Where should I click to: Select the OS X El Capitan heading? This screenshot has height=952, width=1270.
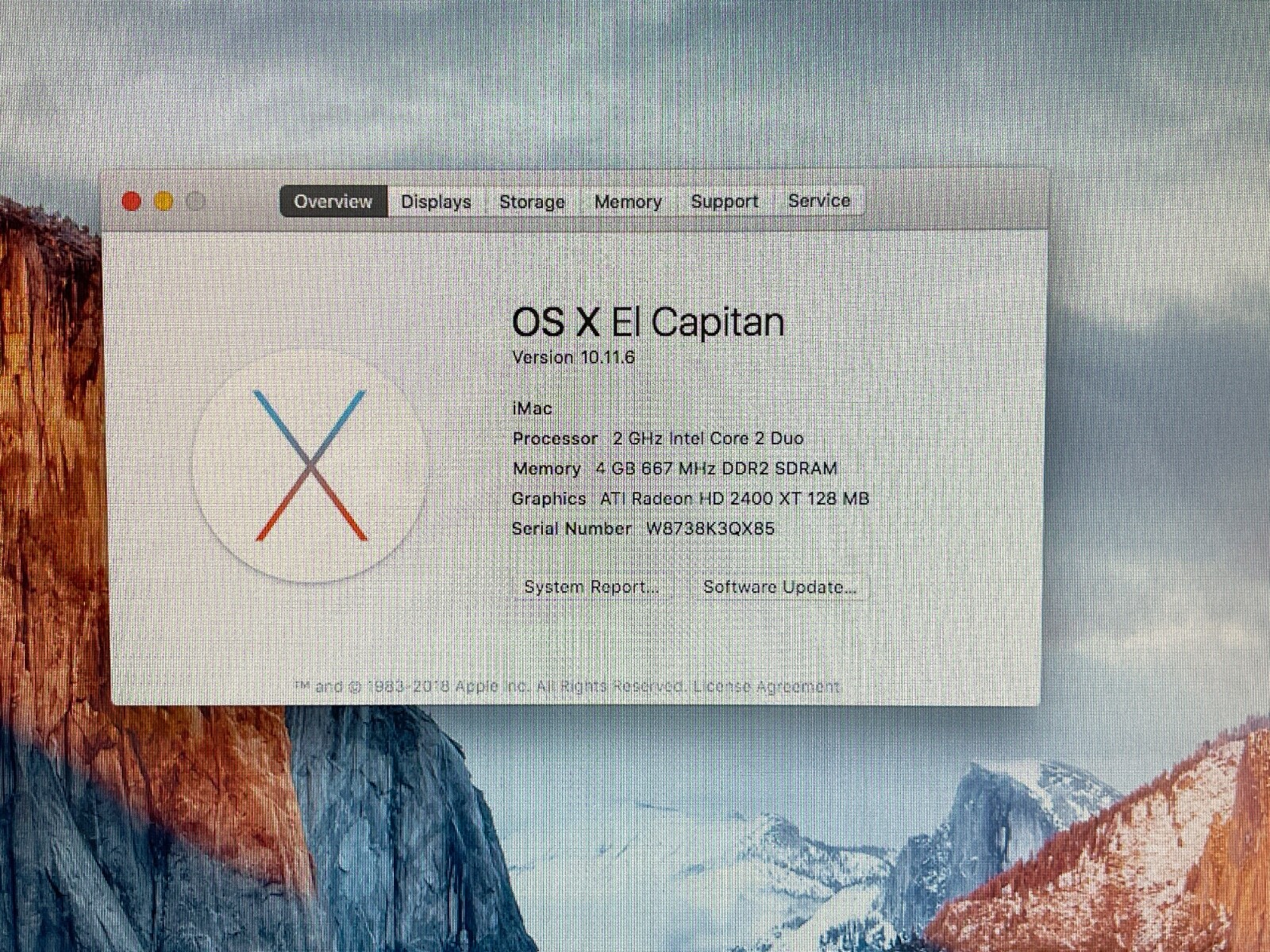[648, 321]
